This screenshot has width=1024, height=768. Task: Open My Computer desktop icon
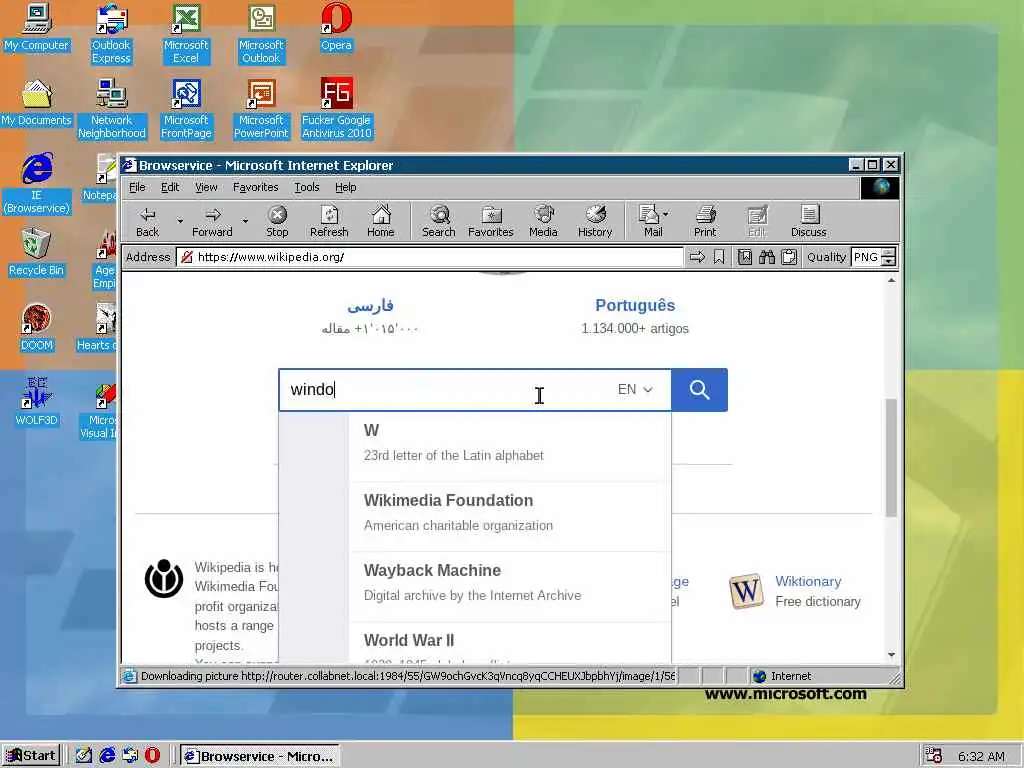click(36, 27)
